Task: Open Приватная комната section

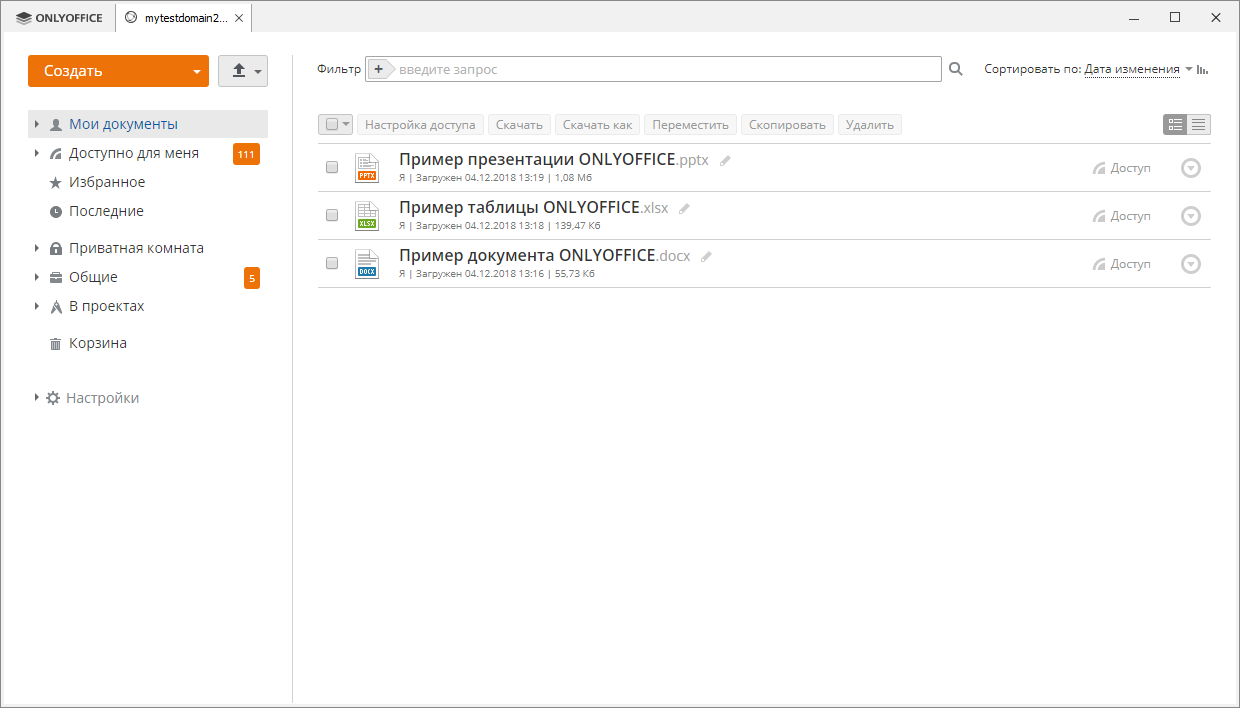Action: pos(136,248)
